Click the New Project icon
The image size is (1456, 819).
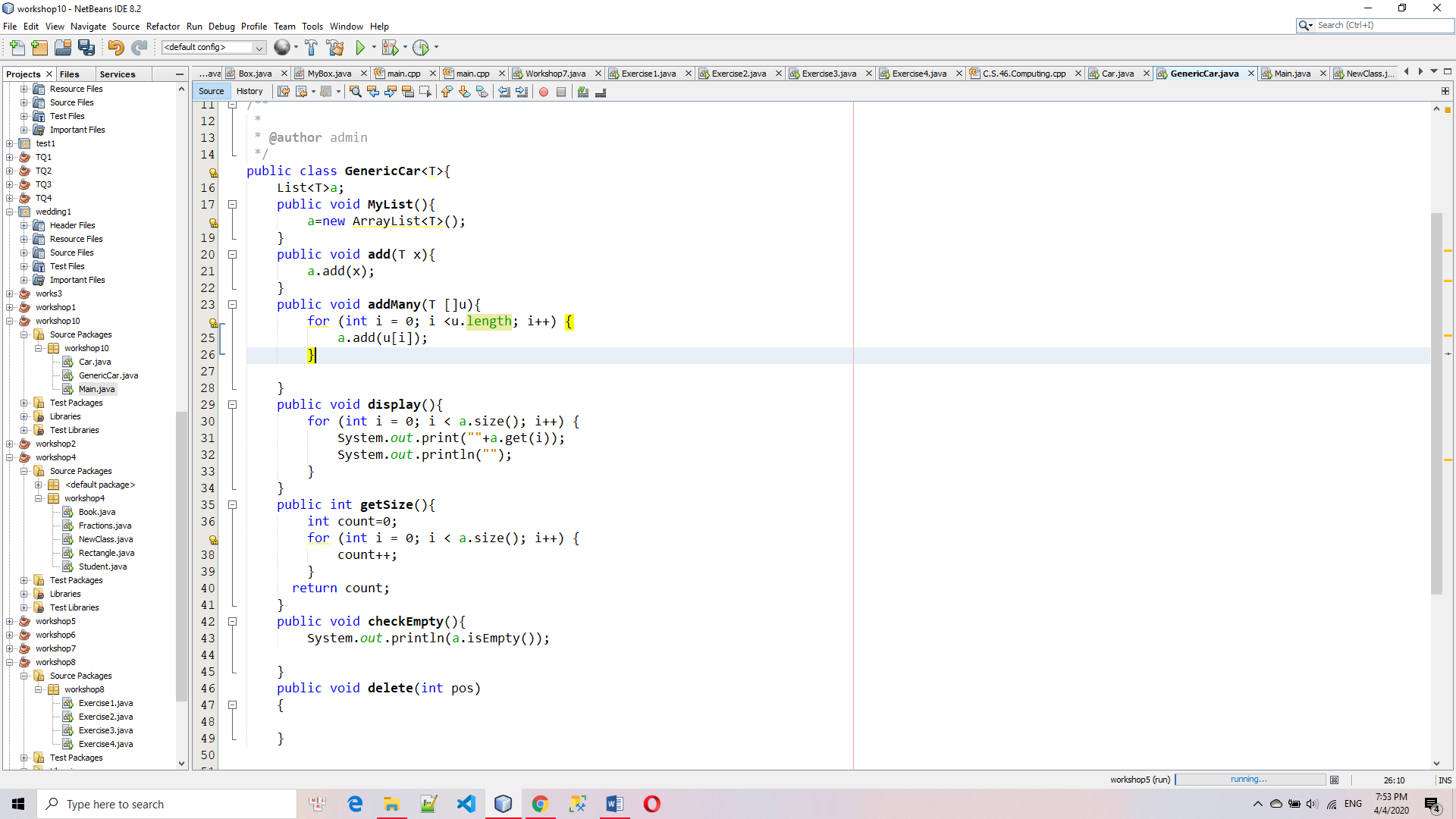tap(39, 48)
